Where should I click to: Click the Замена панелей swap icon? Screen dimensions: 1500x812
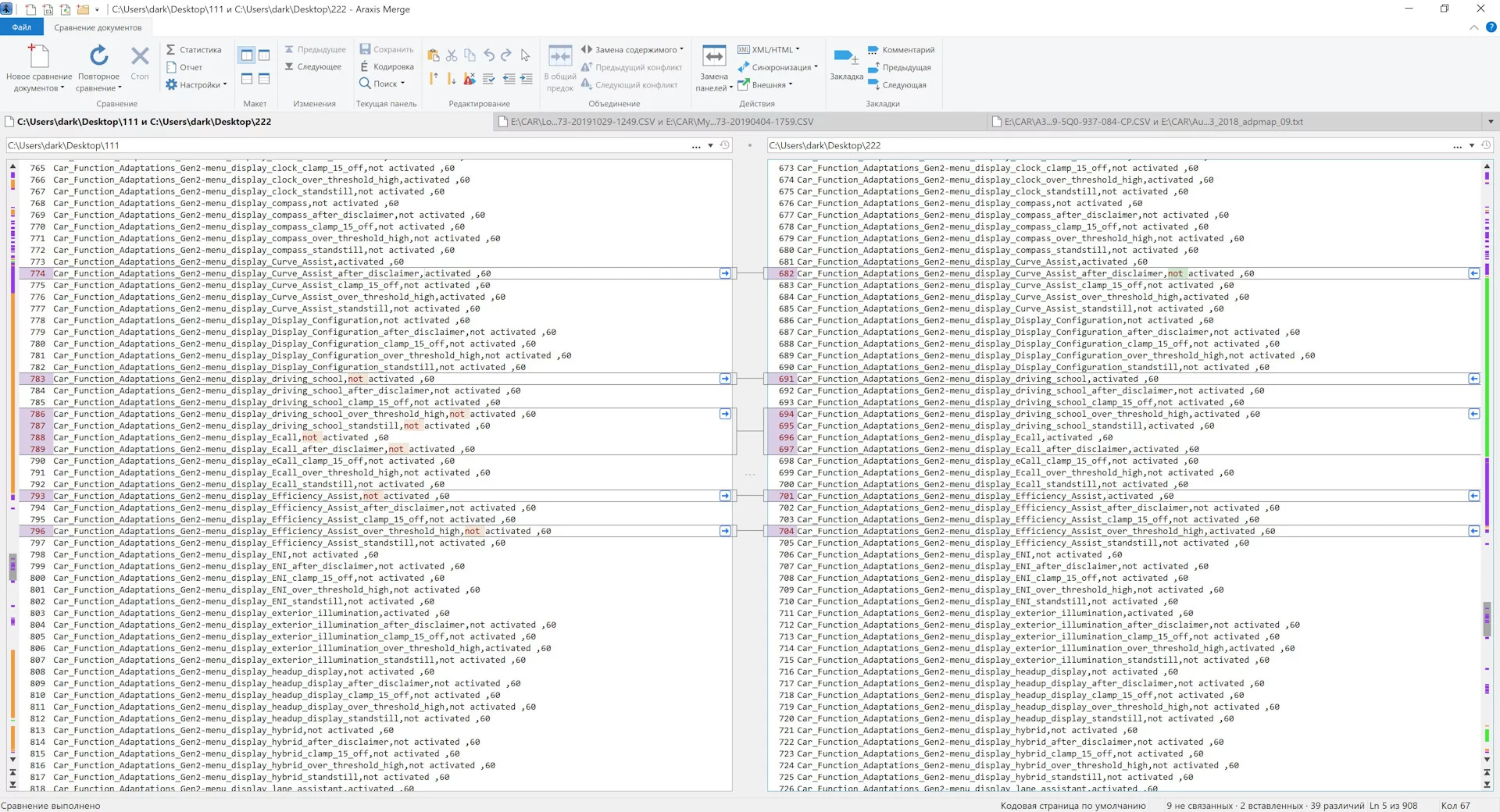[x=714, y=57]
